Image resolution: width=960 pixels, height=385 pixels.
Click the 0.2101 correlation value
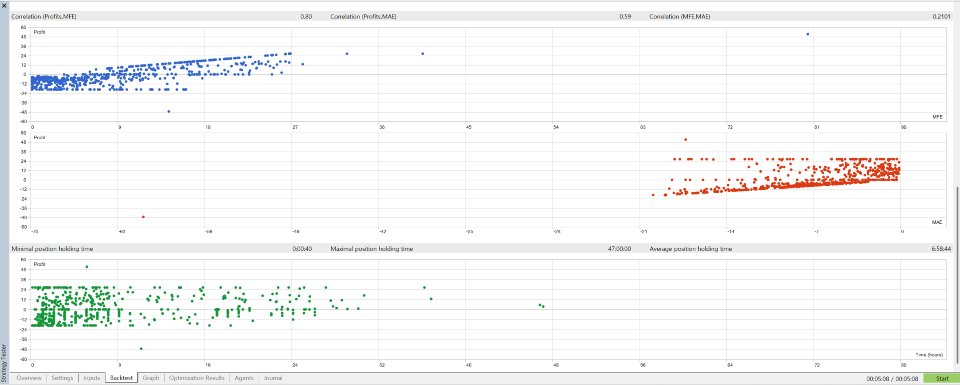(942, 17)
